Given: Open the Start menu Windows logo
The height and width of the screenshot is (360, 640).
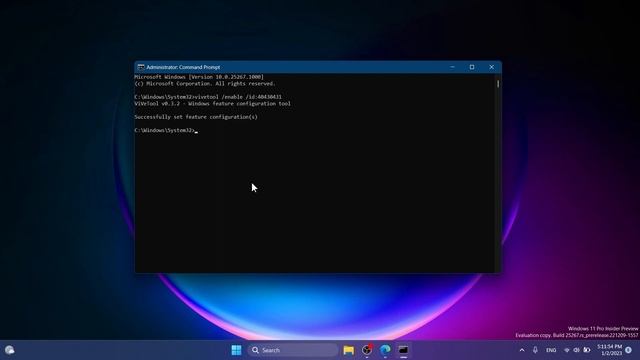Looking at the screenshot, I should pyautogui.click(x=236, y=350).
